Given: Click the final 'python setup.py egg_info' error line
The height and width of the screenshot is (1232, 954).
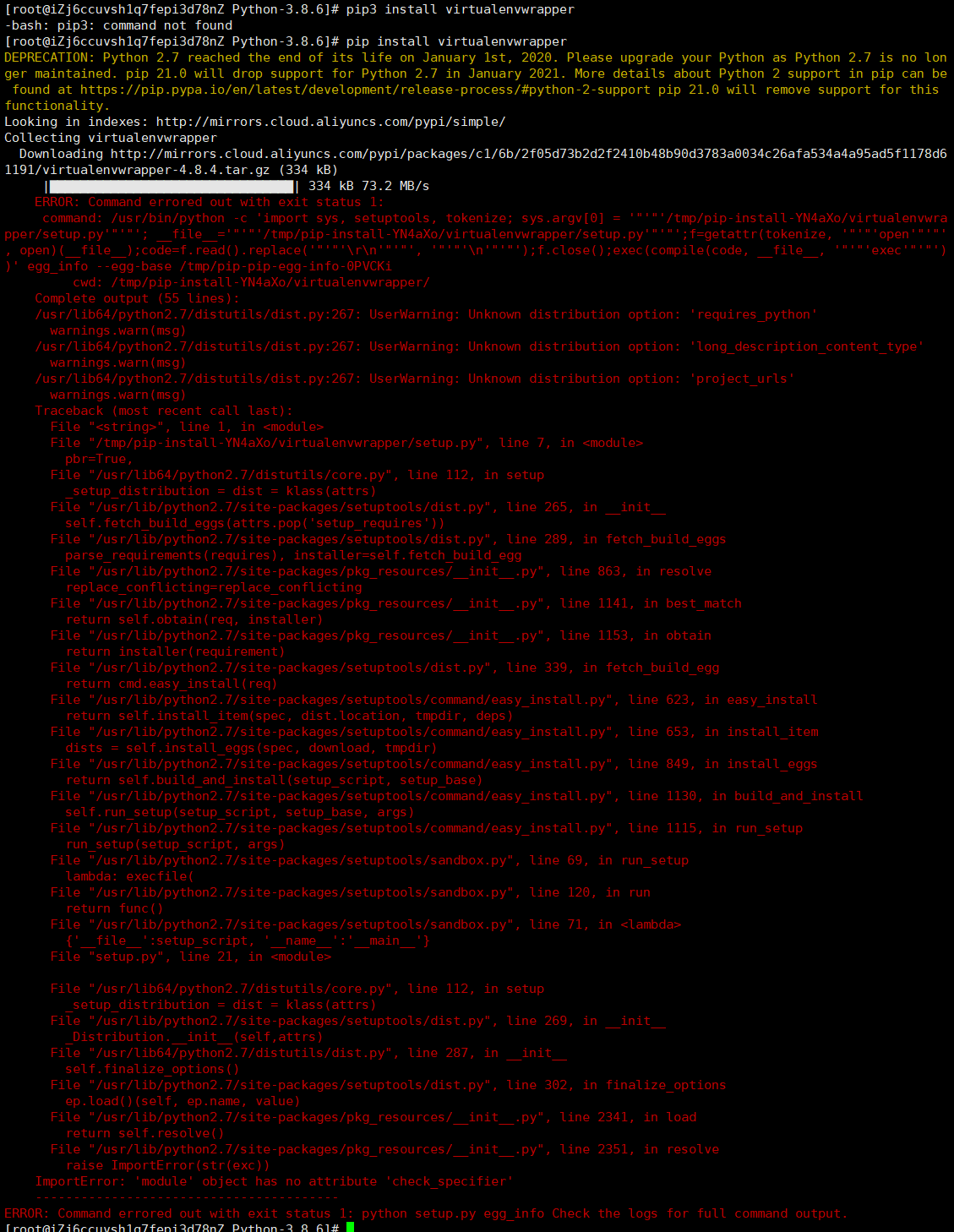Looking at the screenshot, I should 426,1213.
